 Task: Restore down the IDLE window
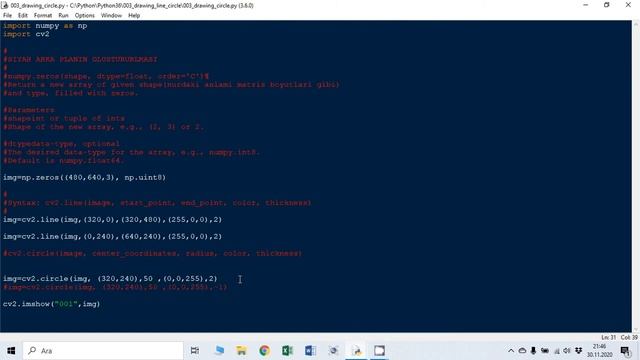[607, 5]
